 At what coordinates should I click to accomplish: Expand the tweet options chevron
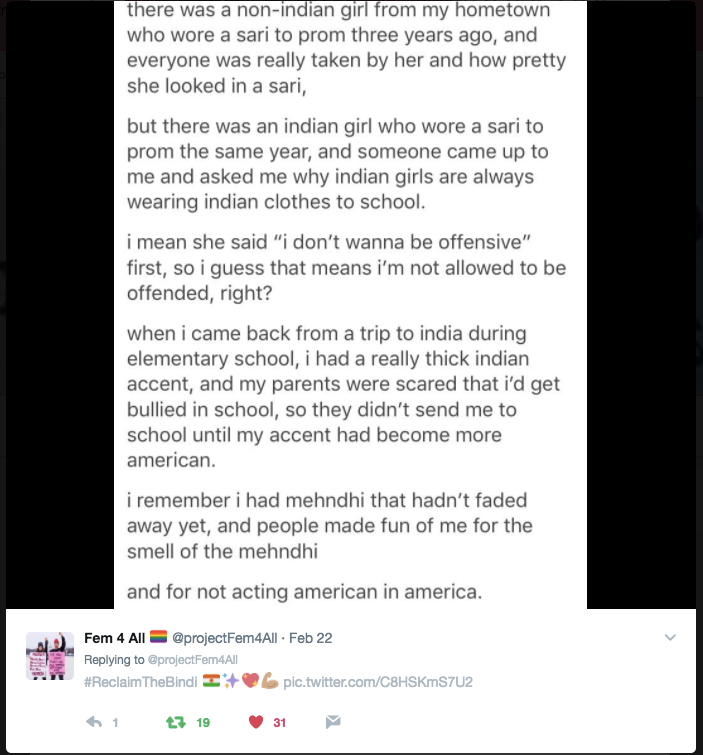tap(670, 638)
